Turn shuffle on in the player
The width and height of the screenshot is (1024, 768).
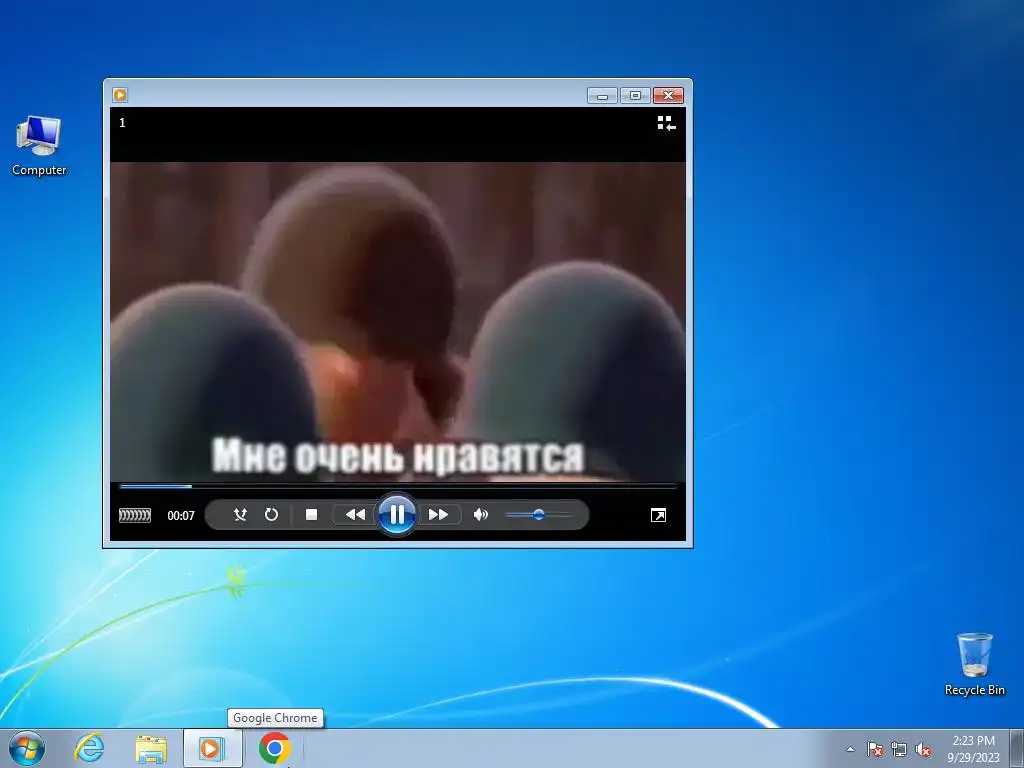coord(240,515)
